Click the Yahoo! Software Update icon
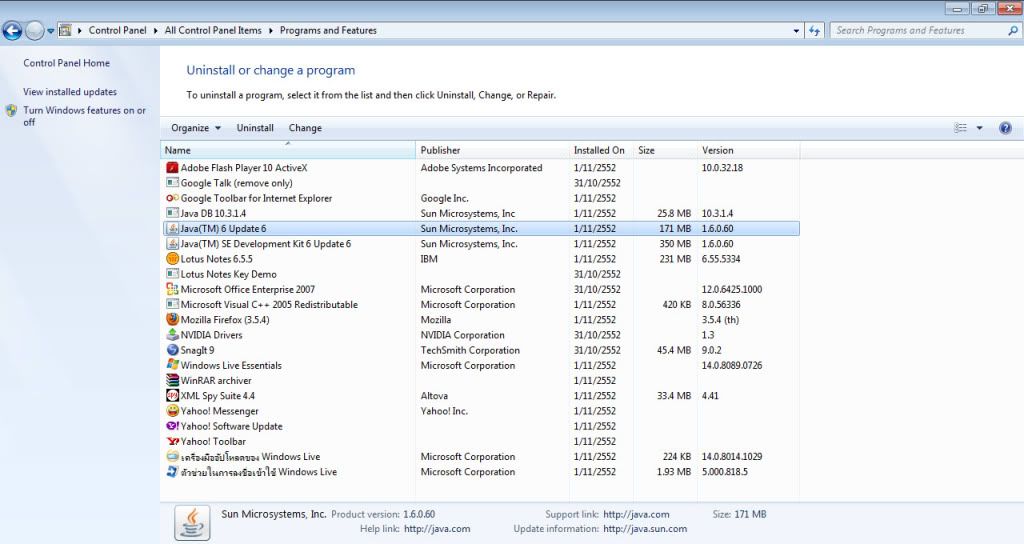Screen dimensions: 1024x544 click(172, 426)
